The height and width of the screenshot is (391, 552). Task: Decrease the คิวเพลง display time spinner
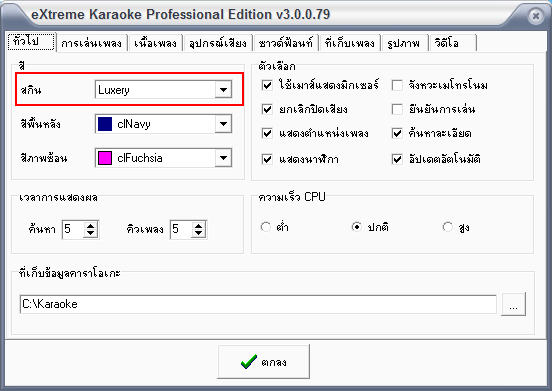199,233
